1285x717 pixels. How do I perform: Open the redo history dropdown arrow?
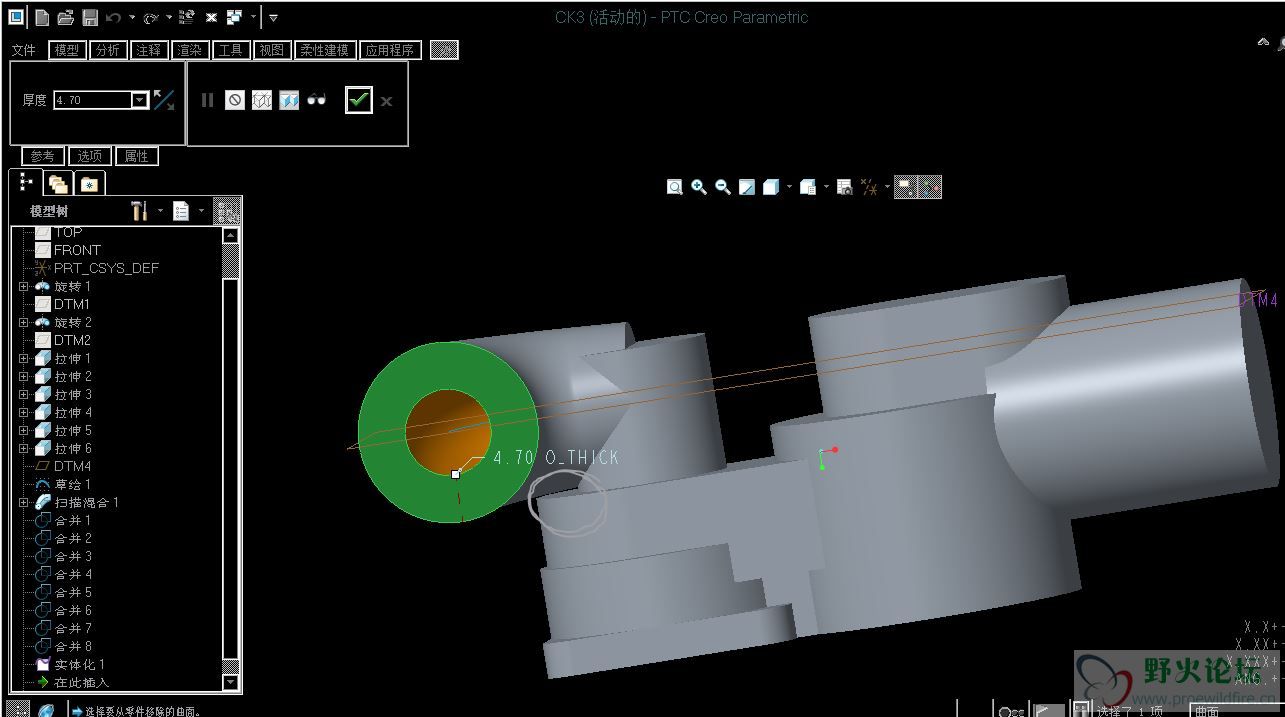click(168, 17)
